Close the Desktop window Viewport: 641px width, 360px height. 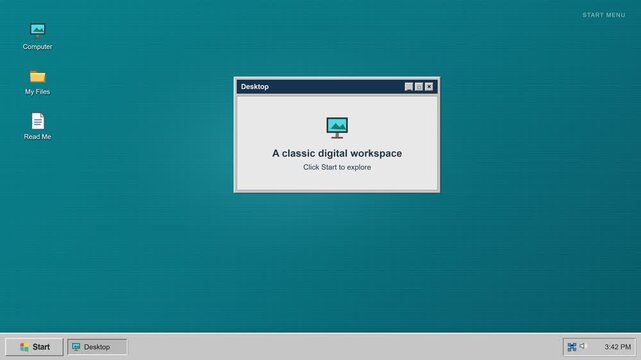pyautogui.click(x=429, y=87)
